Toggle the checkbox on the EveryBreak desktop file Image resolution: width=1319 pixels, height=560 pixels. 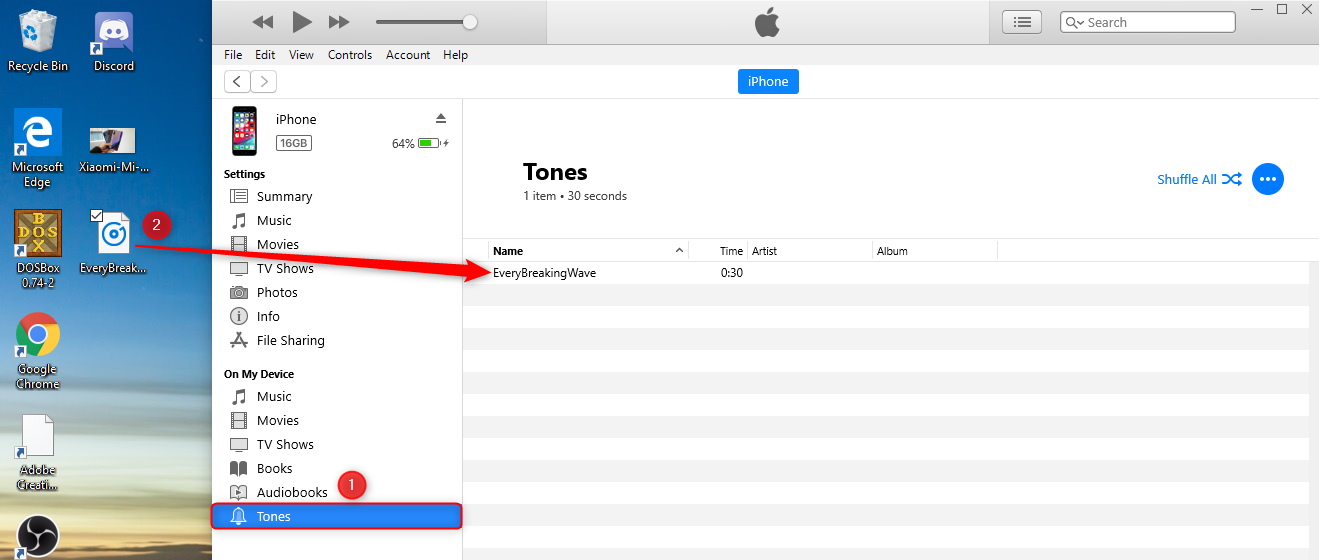coord(96,215)
